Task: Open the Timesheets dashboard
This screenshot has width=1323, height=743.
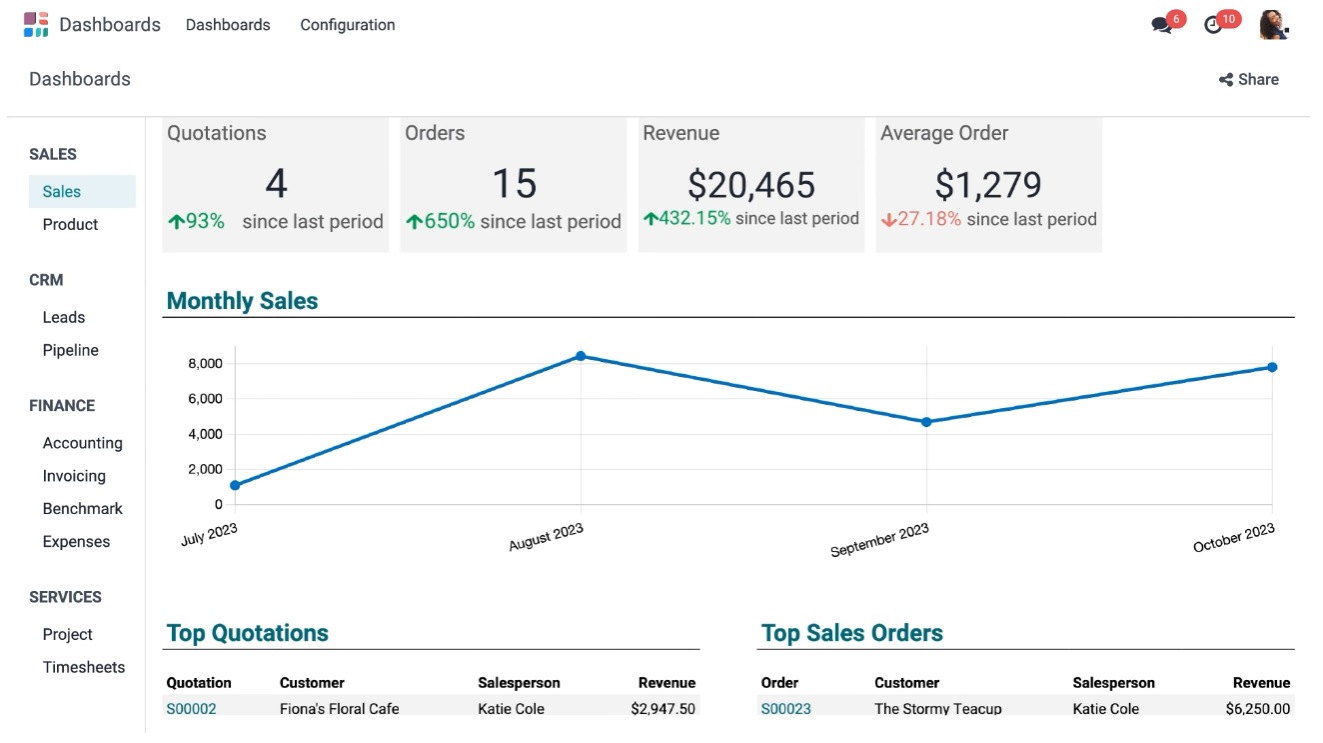Action: [84, 668]
